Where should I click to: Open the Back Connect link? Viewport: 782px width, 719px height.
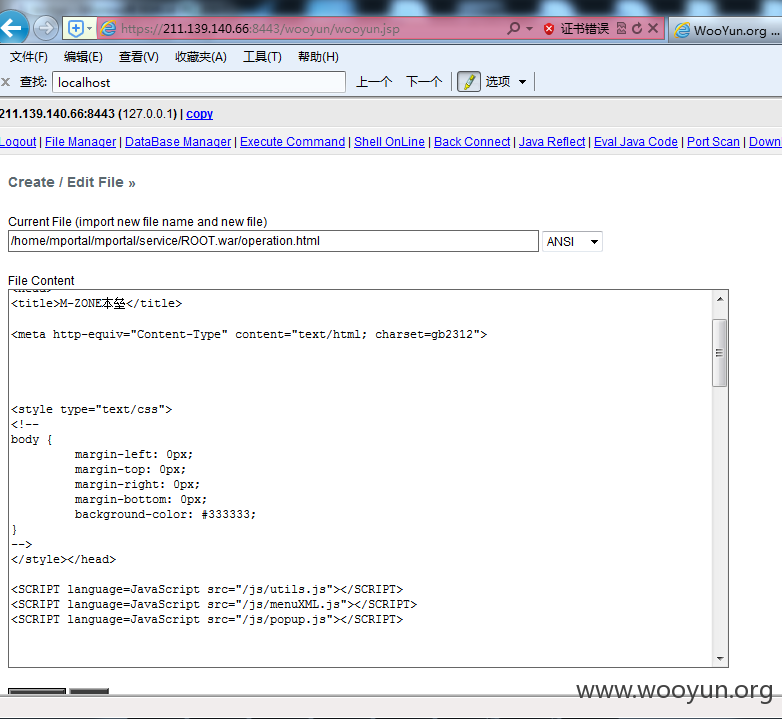coord(472,142)
